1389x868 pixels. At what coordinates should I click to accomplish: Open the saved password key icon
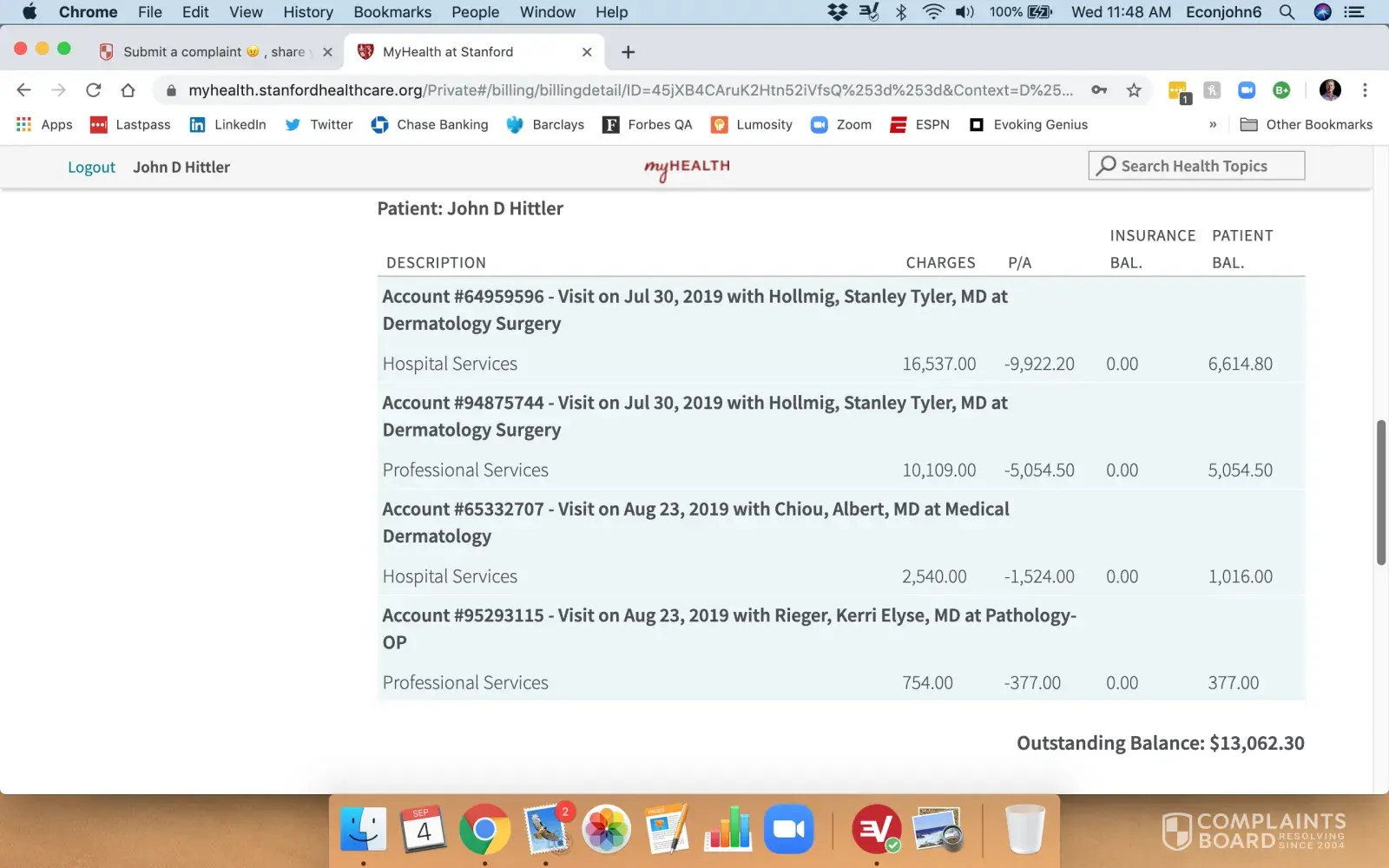(x=1099, y=90)
